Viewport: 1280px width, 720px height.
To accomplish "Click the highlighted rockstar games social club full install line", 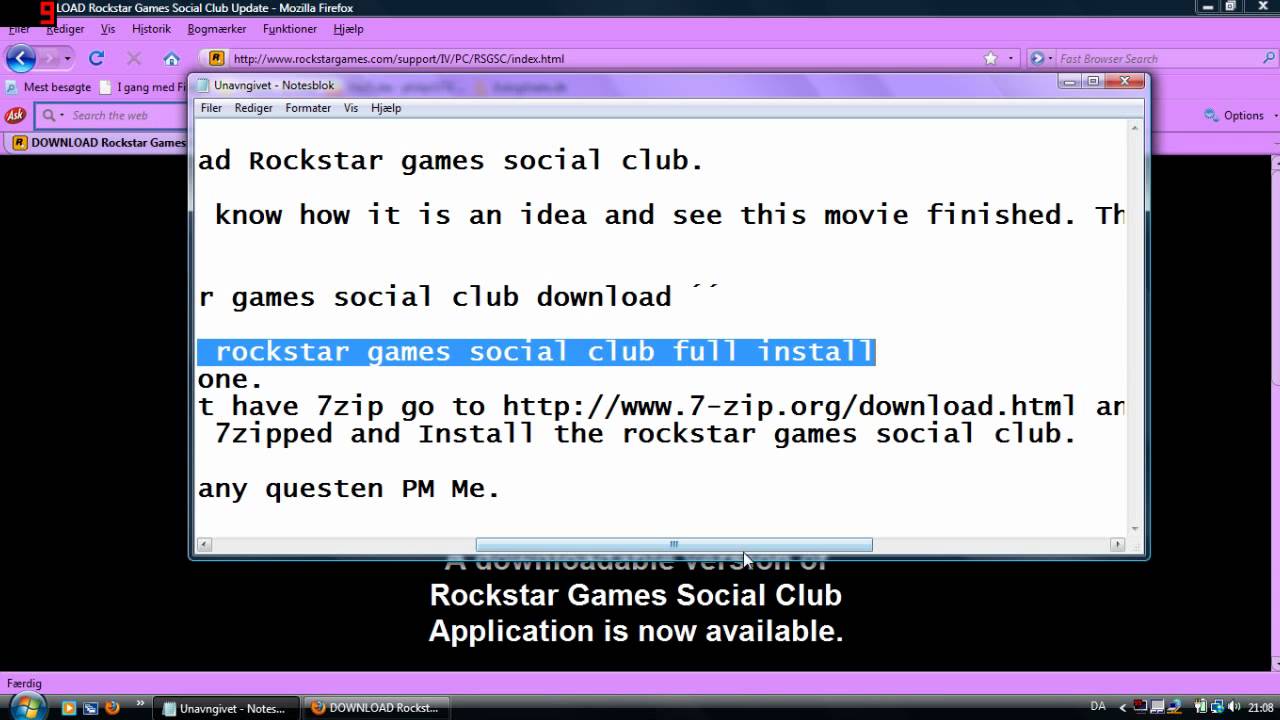I will pyautogui.click(x=536, y=352).
